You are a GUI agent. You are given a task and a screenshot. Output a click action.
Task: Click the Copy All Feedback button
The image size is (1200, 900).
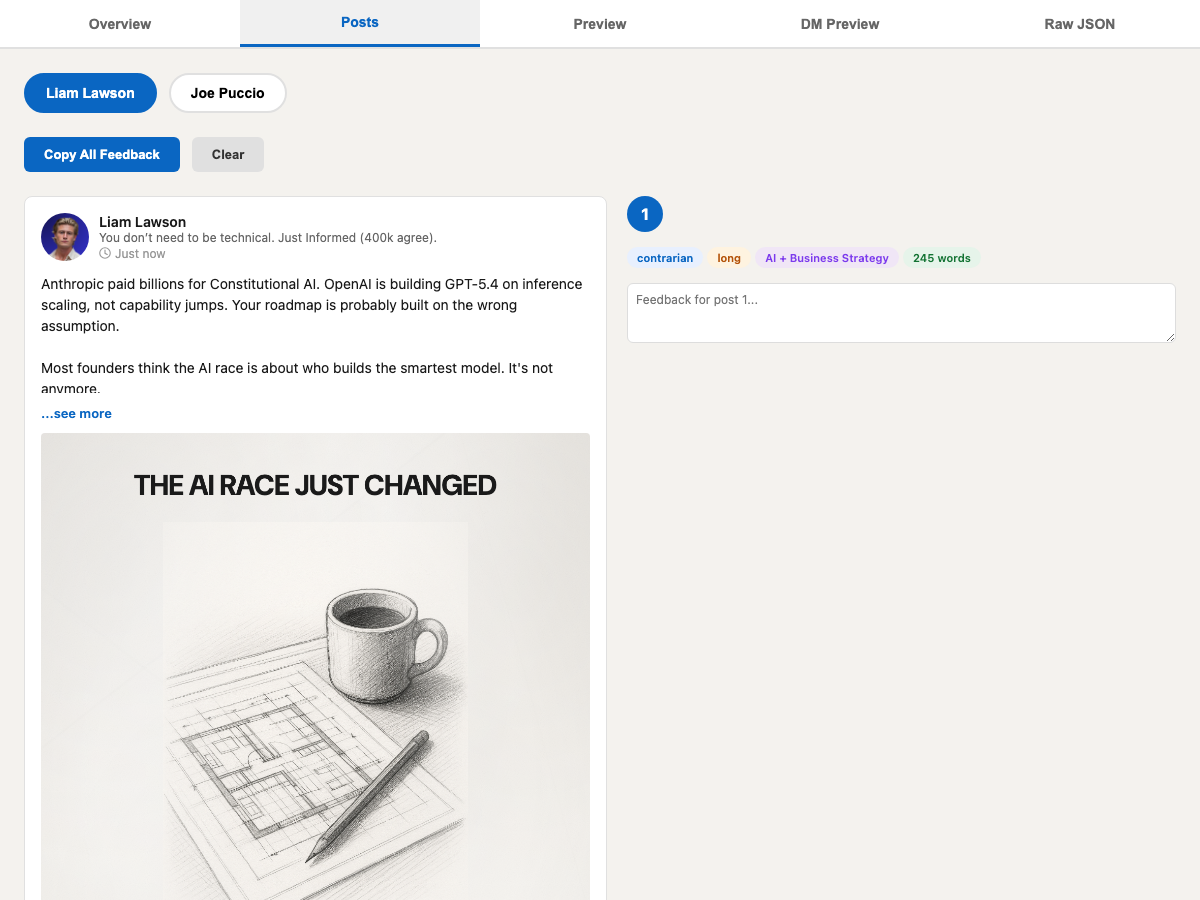[101, 154]
